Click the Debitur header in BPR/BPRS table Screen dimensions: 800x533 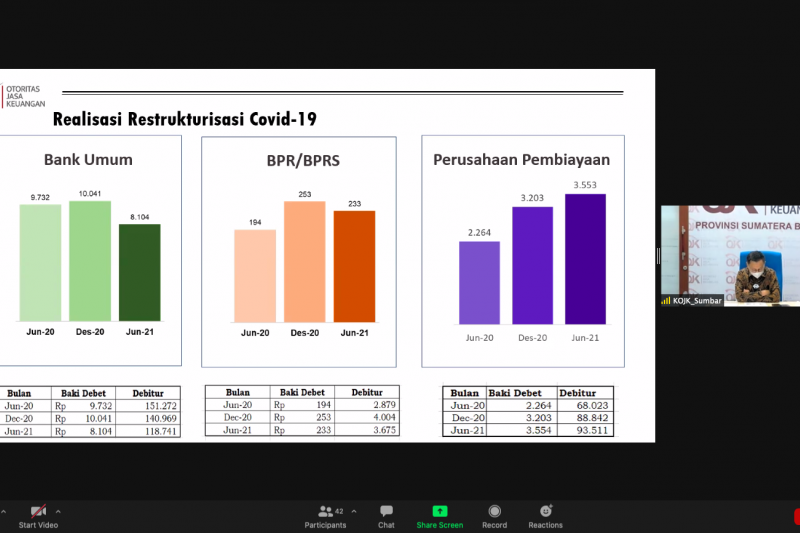[366, 393]
